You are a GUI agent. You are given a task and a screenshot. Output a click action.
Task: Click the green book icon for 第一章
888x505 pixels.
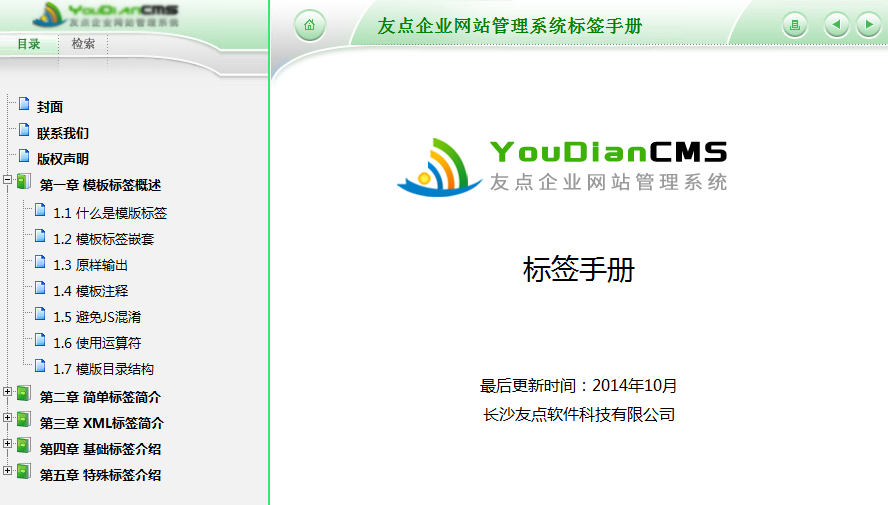coord(24,183)
